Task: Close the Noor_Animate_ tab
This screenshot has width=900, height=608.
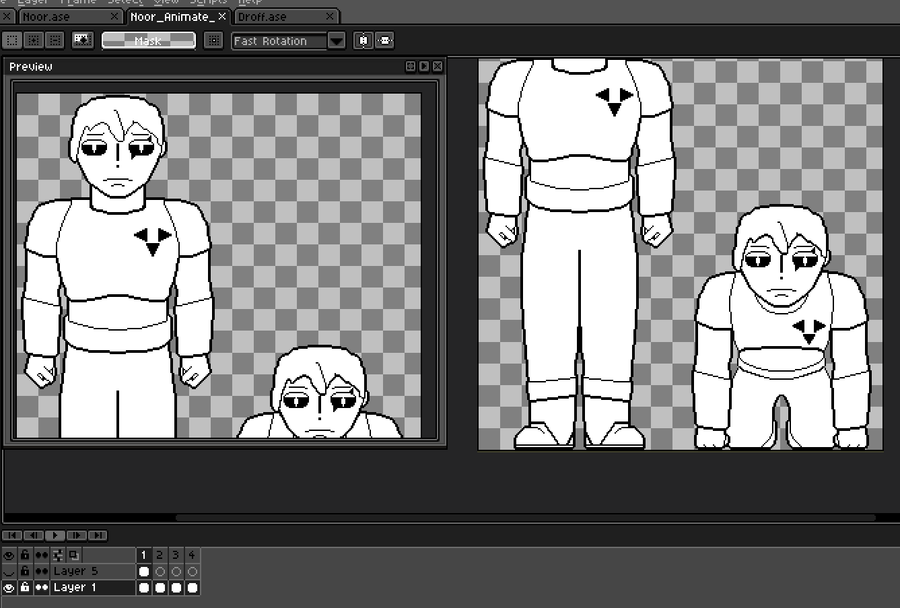Action: click(222, 16)
